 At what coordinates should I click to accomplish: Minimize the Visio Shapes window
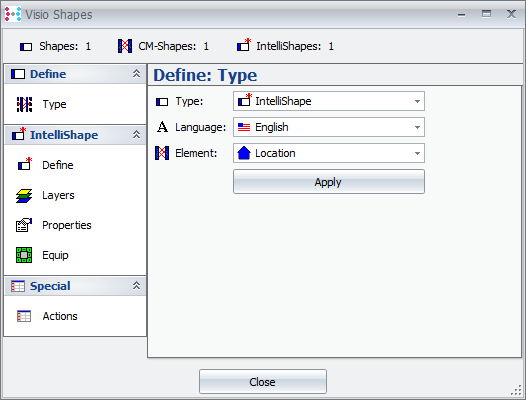461,15
